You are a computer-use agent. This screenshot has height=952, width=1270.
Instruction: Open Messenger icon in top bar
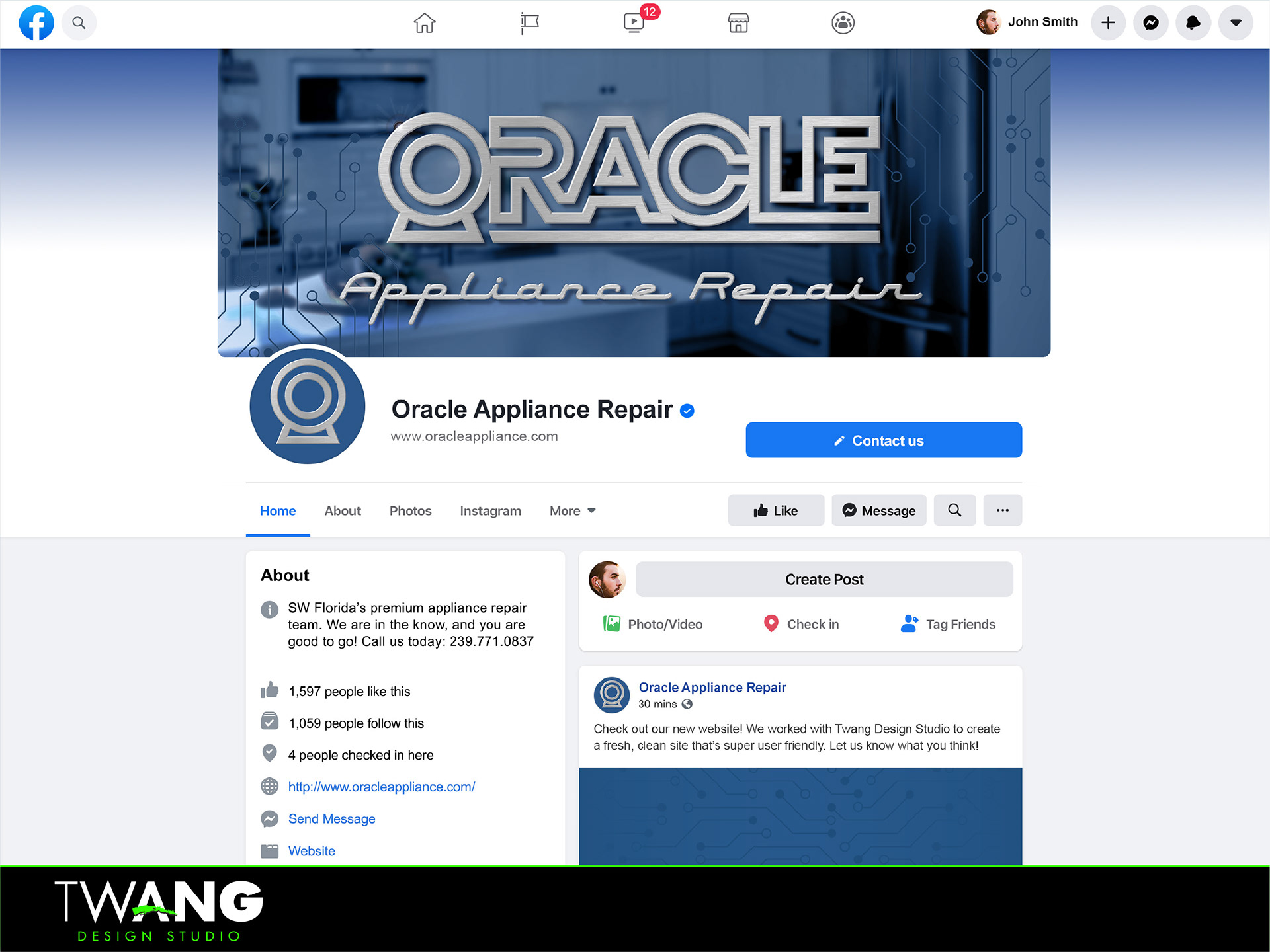click(1151, 23)
